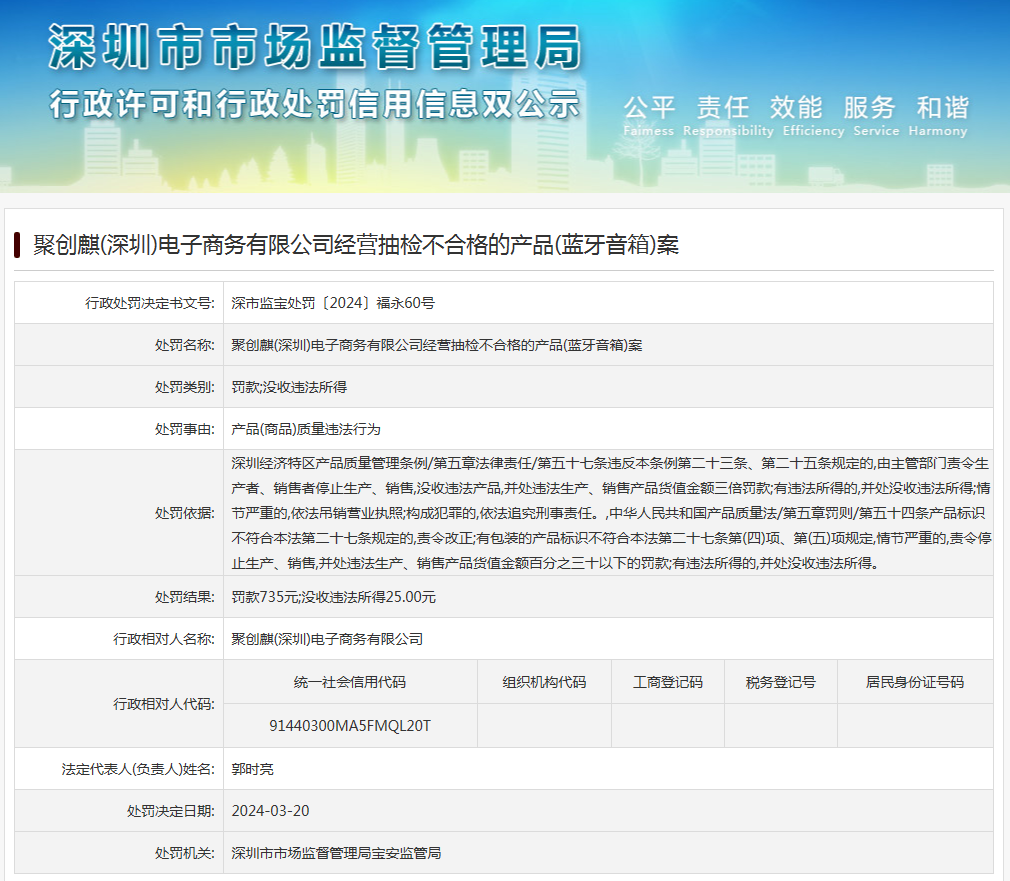Click the 和谐 Harmony slogan in the banner
Image resolution: width=1010 pixels, height=881 pixels.
coord(938,116)
